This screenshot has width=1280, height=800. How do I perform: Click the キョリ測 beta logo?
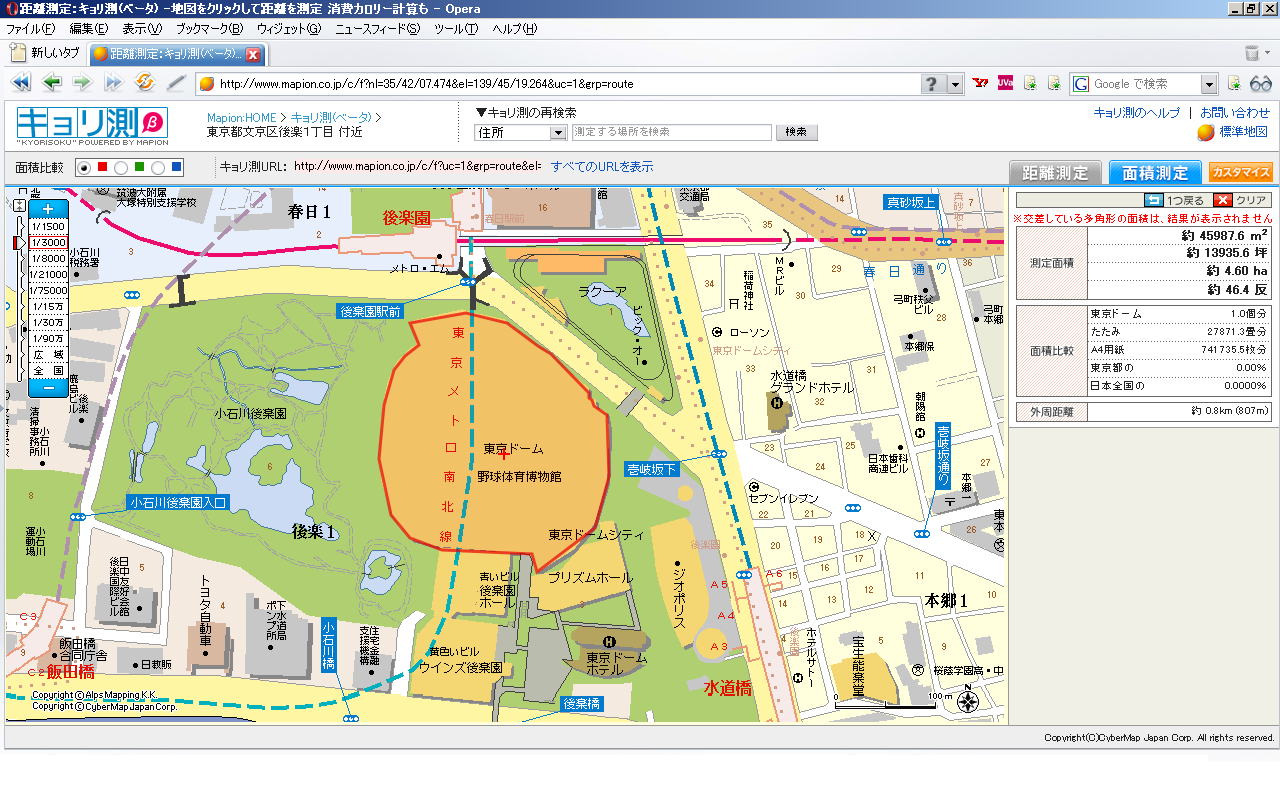(92, 124)
